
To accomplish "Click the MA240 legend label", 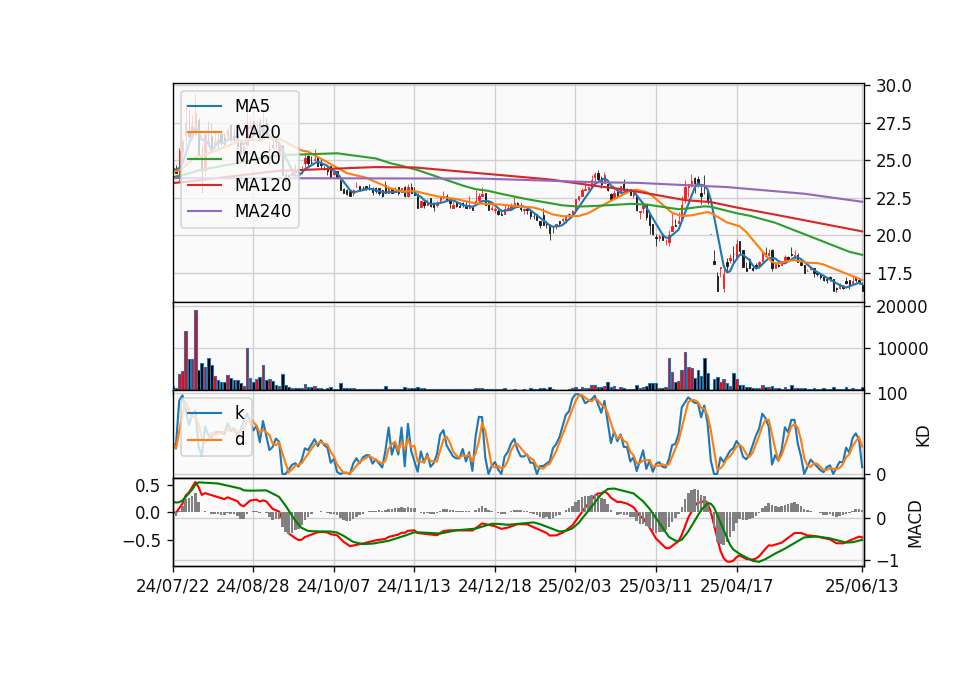I will [x=263, y=211].
